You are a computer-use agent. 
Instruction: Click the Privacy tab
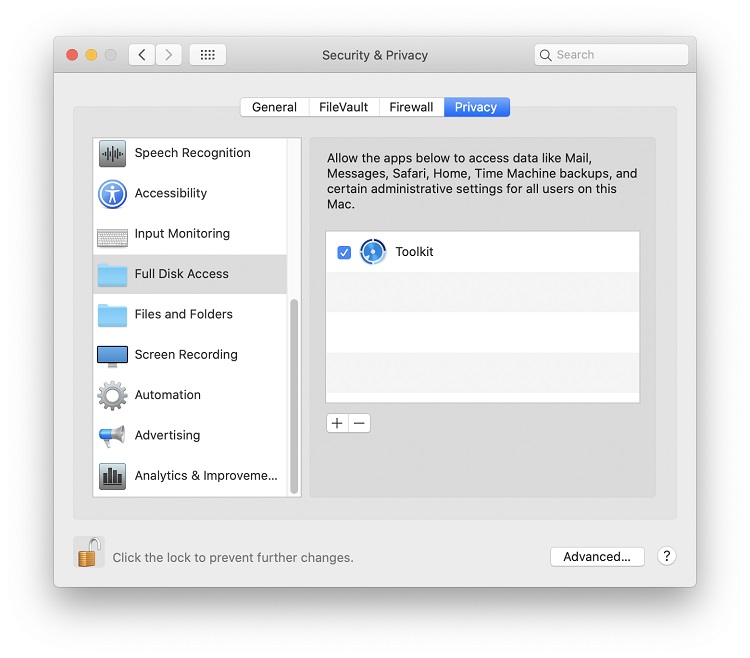(476, 107)
